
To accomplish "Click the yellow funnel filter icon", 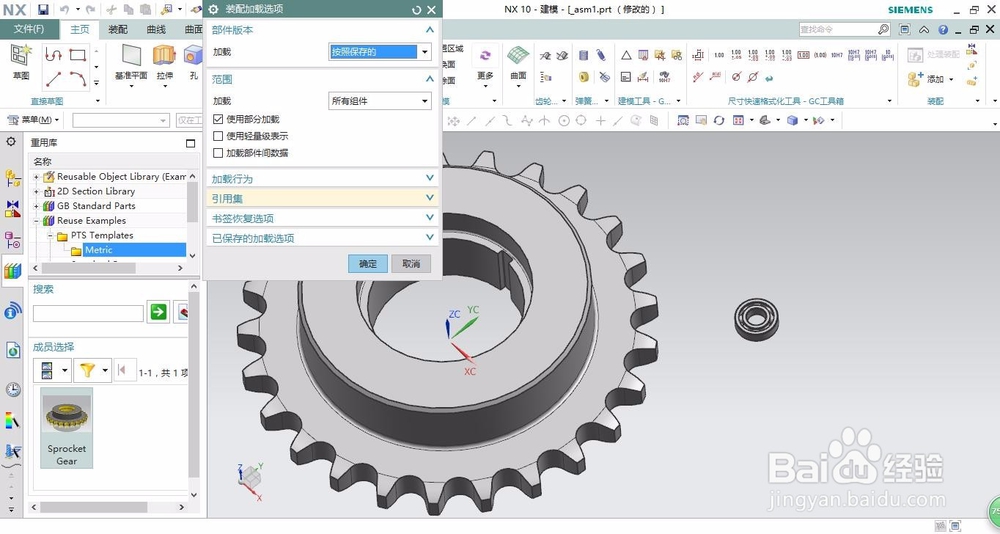I will click(87, 369).
